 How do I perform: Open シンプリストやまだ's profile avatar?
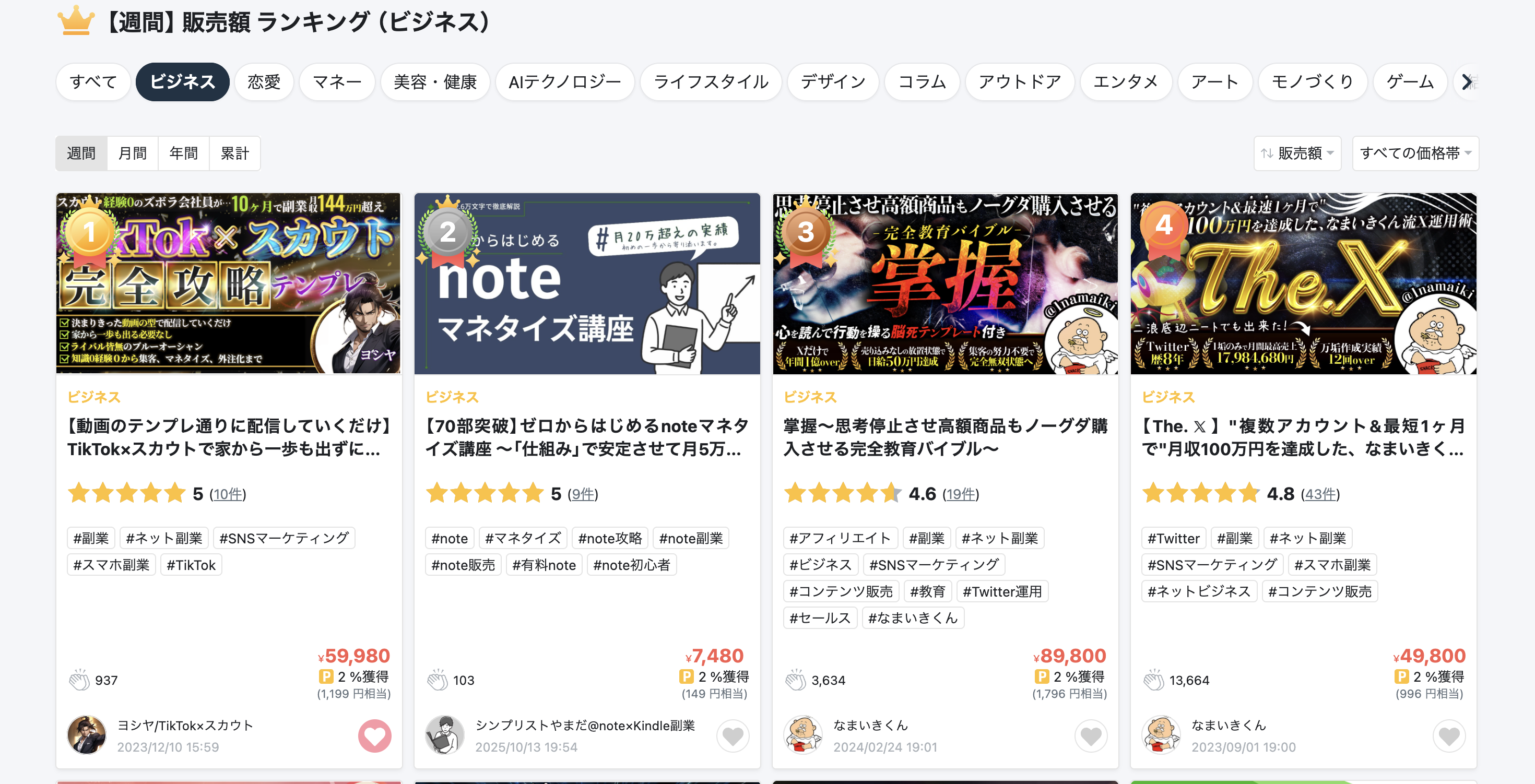pyautogui.click(x=444, y=735)
